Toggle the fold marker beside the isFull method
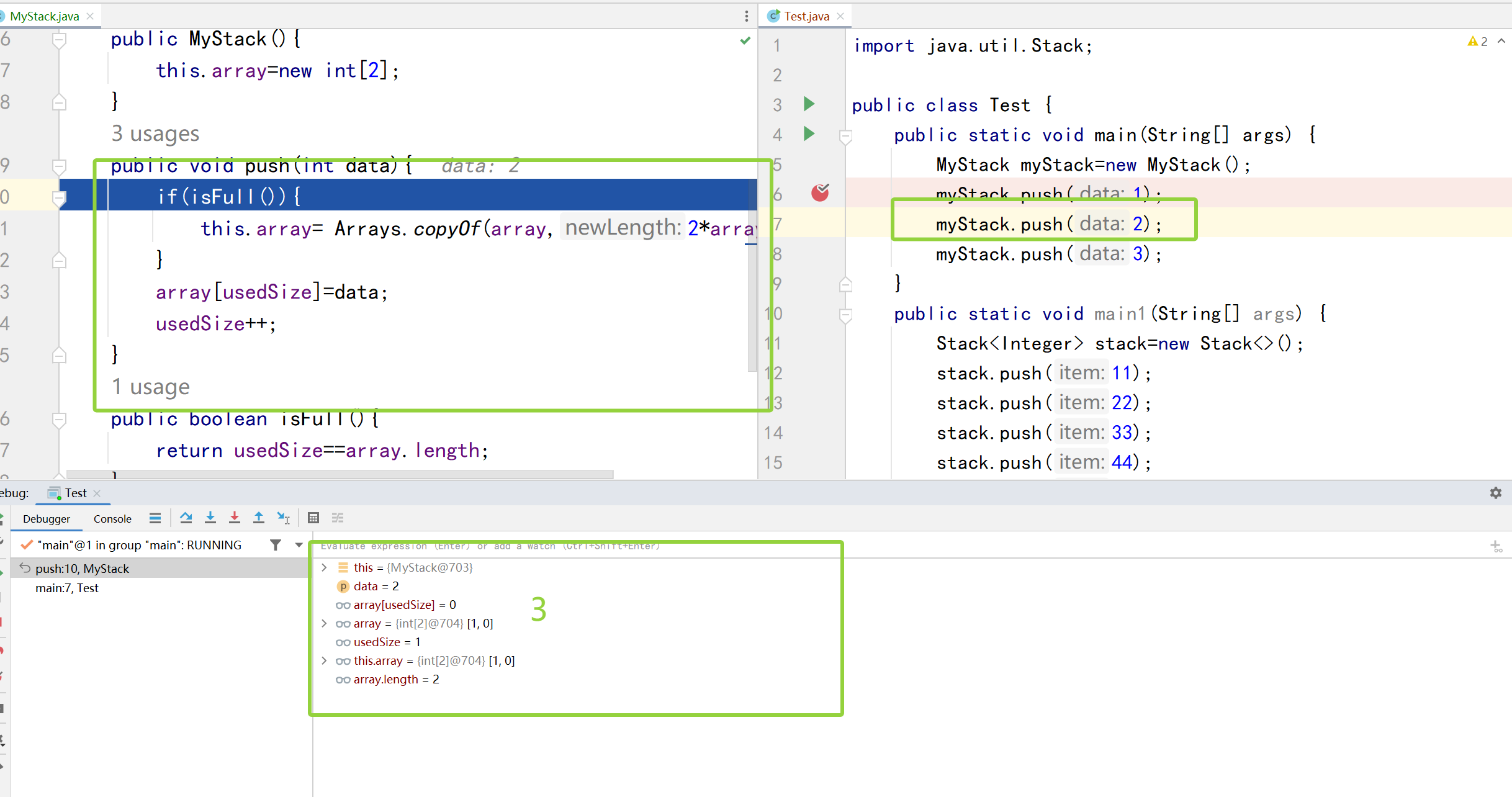The image size is (1512, 797). point(59,420)
